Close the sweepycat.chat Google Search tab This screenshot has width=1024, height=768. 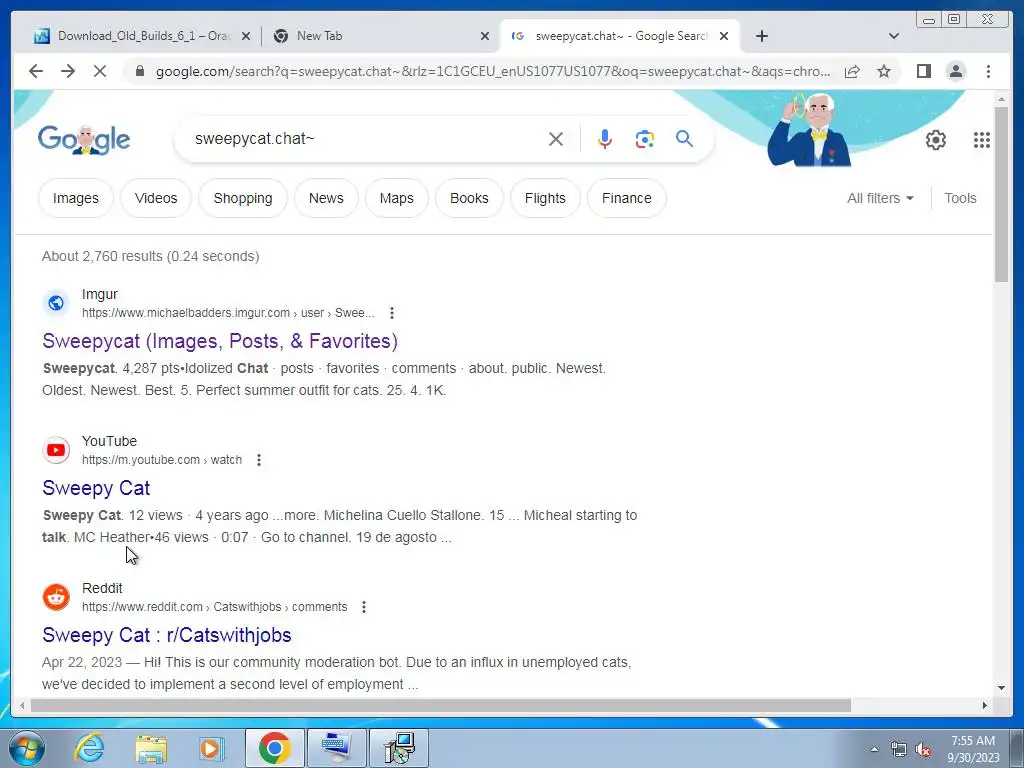(724, 36)
